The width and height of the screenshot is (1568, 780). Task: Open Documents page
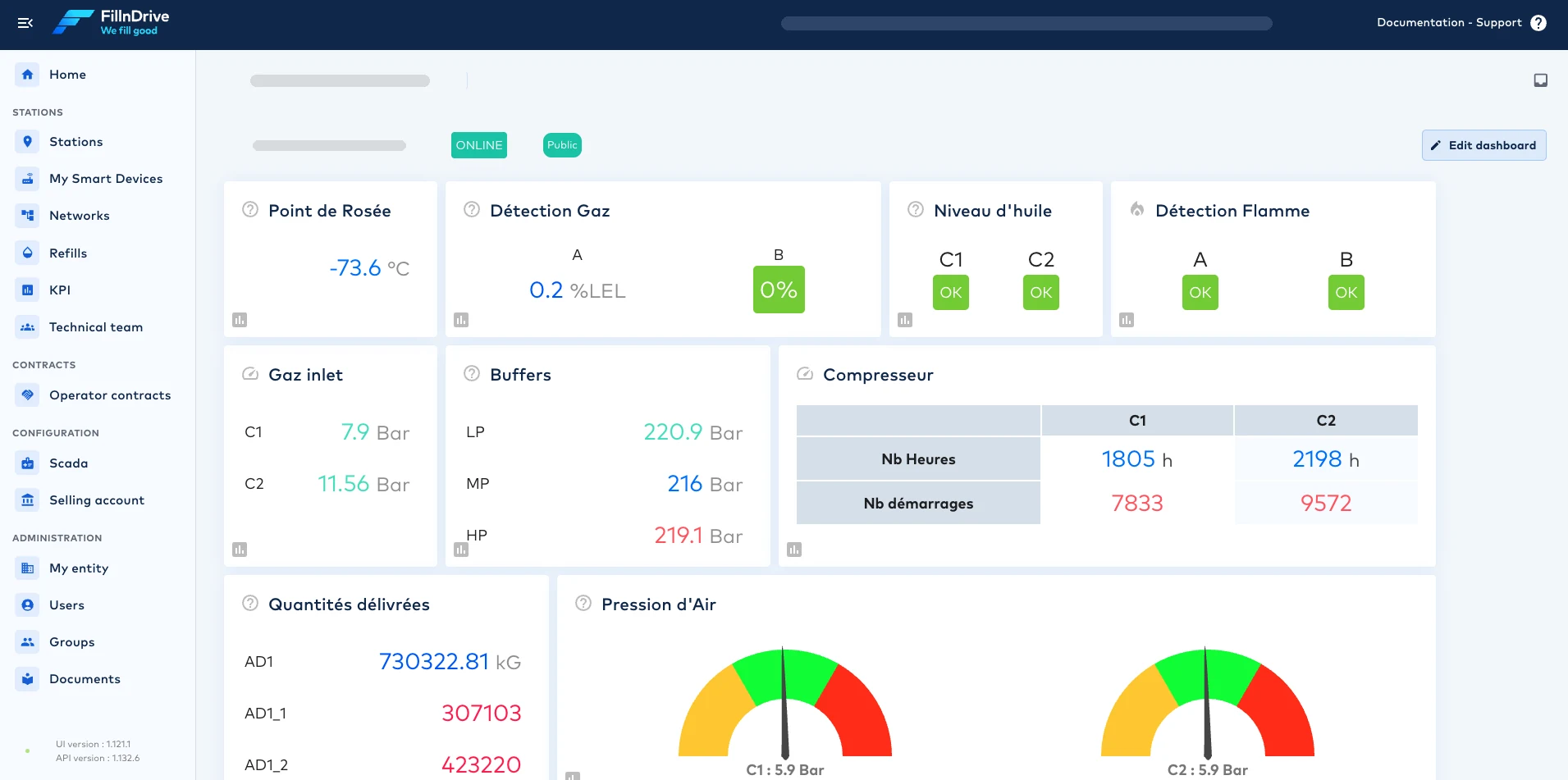tap(98, 679)
